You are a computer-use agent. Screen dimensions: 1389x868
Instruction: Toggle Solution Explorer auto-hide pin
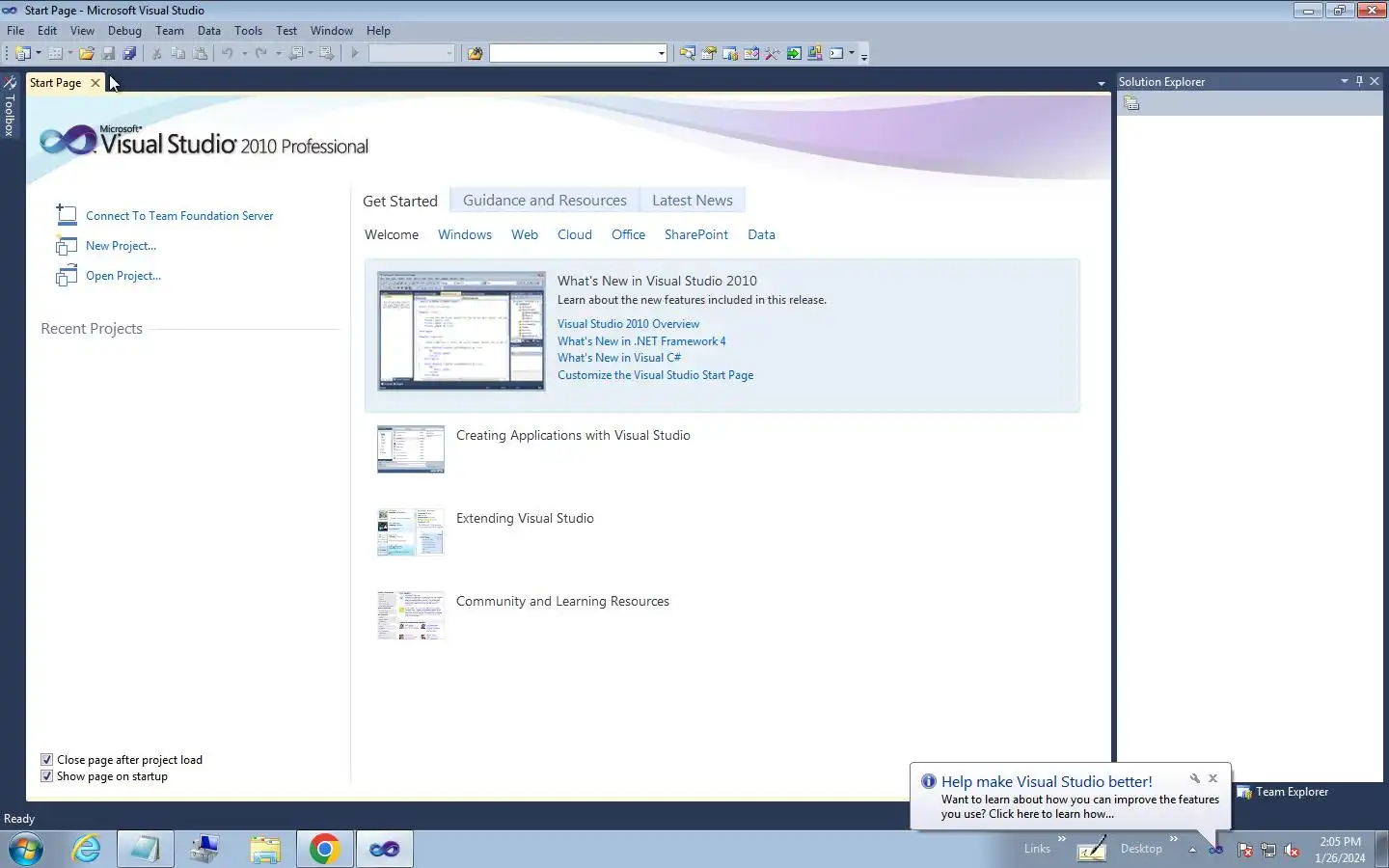1359,81
